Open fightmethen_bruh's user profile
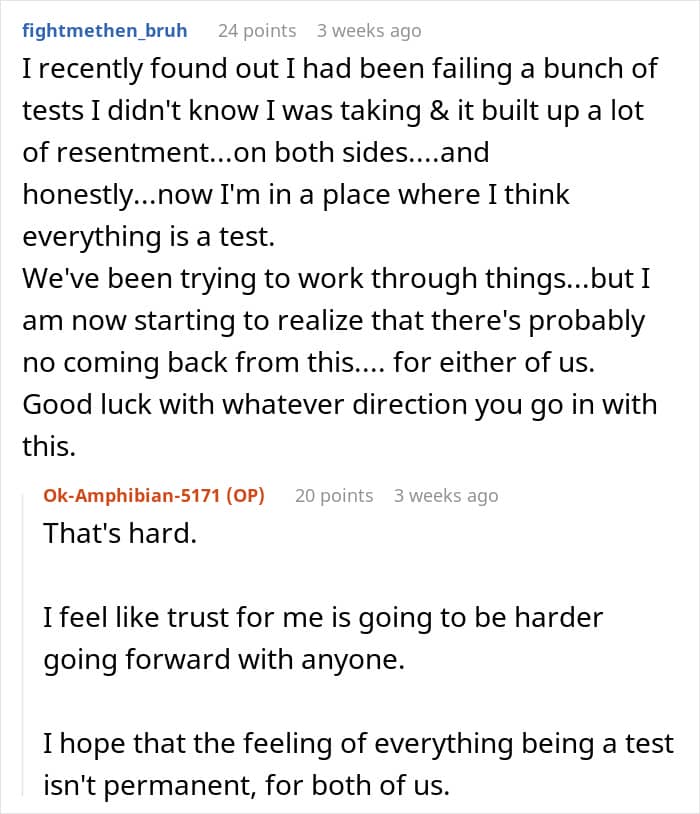Viewport: 700px width, 814px height. [105, 30]
